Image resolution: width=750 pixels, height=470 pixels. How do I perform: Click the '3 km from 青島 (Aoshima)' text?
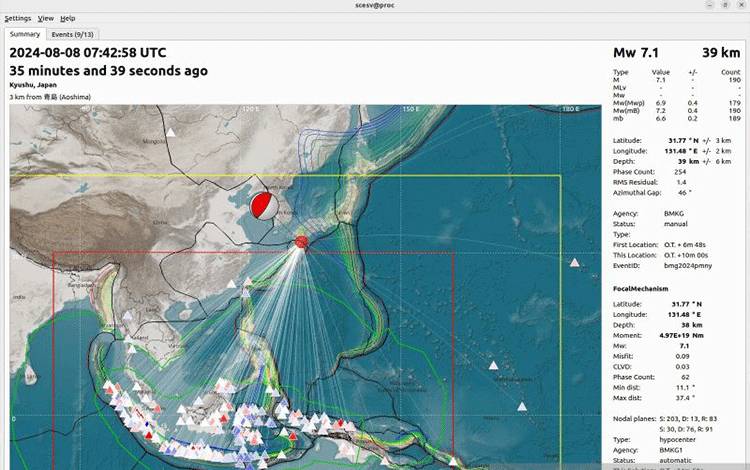click(50, 97)
